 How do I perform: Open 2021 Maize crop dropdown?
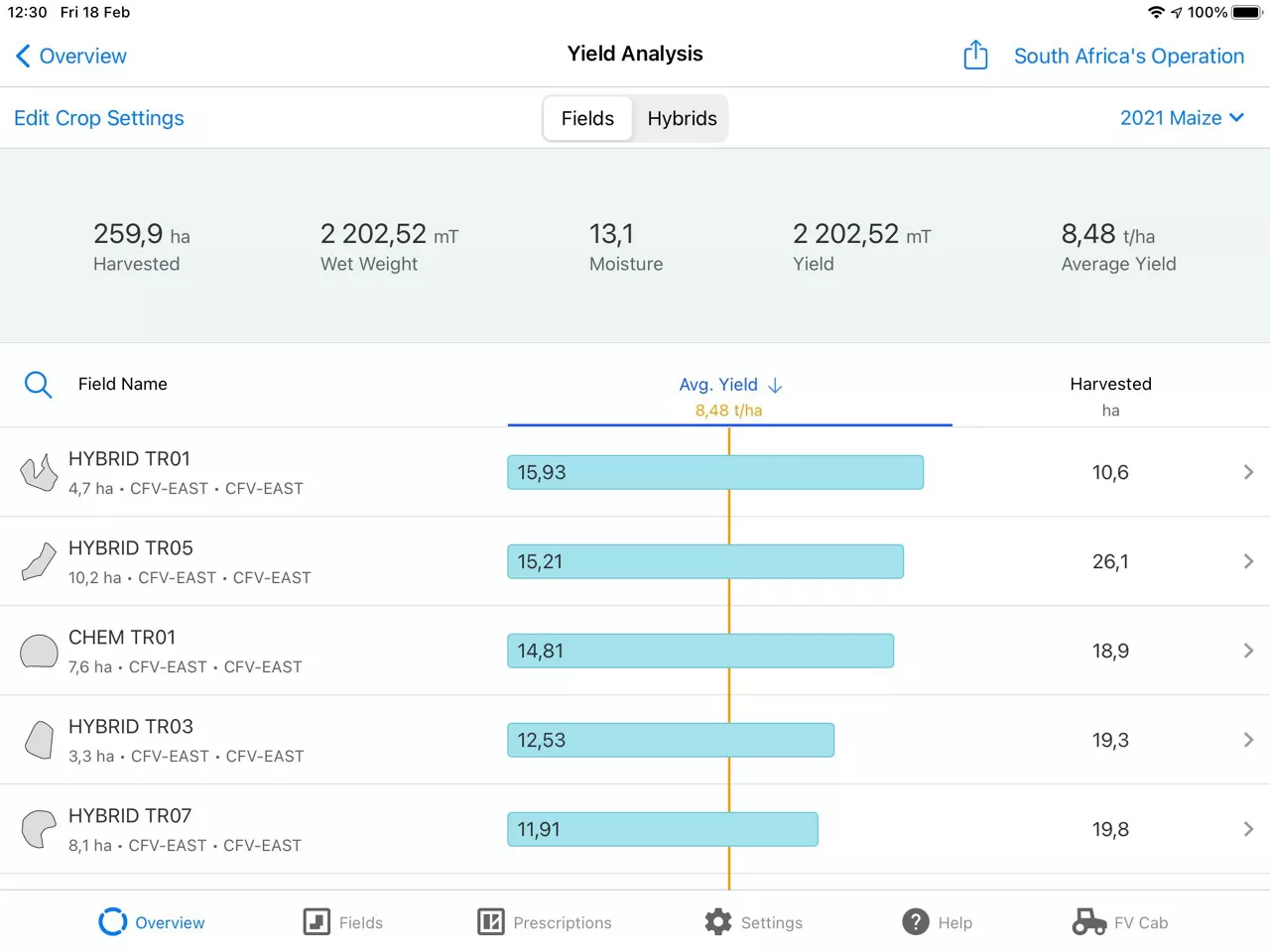coord(1181,118)
